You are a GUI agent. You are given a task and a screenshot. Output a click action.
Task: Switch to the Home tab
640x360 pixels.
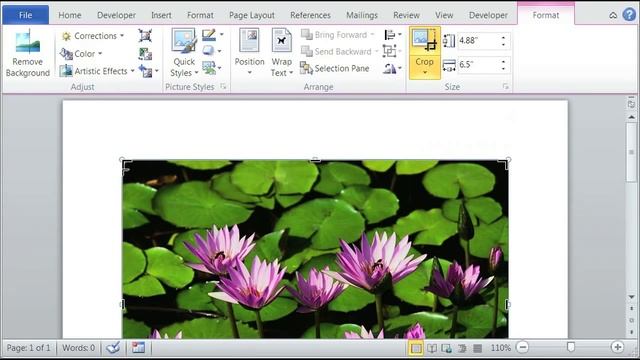click(x=70, y=15)
